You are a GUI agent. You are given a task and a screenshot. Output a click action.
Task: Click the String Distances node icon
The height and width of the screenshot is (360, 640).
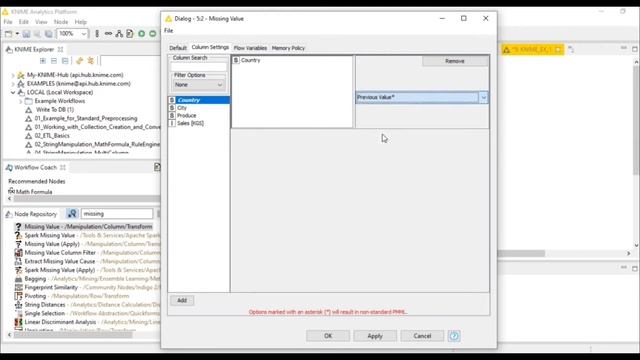tap(18, 304)
